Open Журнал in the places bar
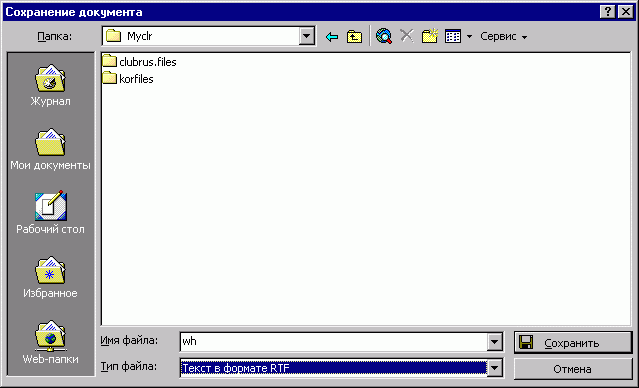 point(50,86)
